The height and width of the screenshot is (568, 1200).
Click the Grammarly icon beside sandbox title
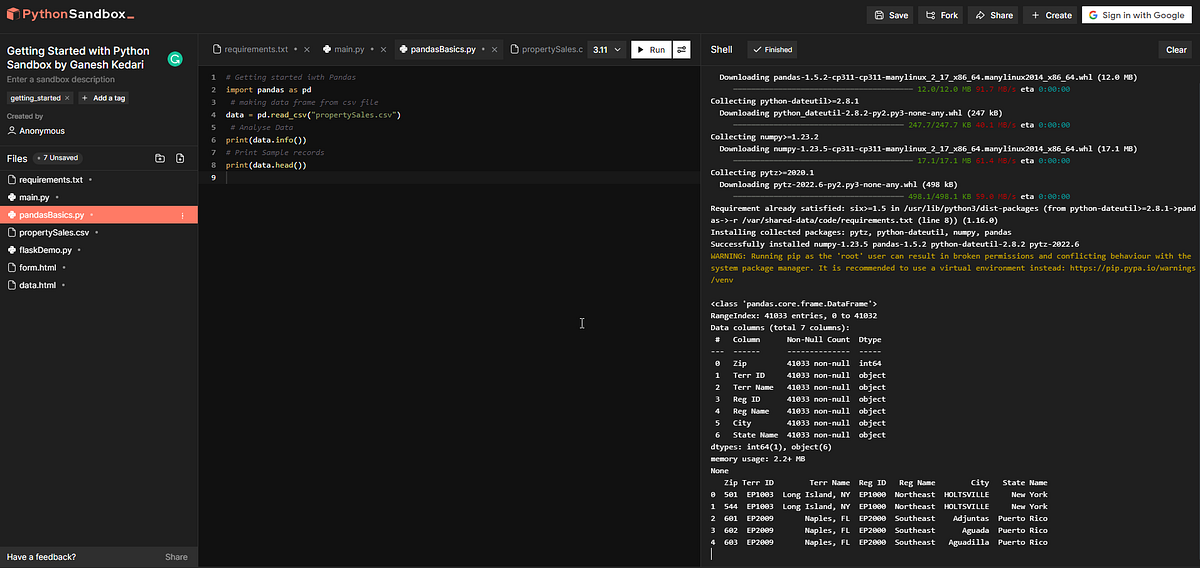[x=175, y=59]
